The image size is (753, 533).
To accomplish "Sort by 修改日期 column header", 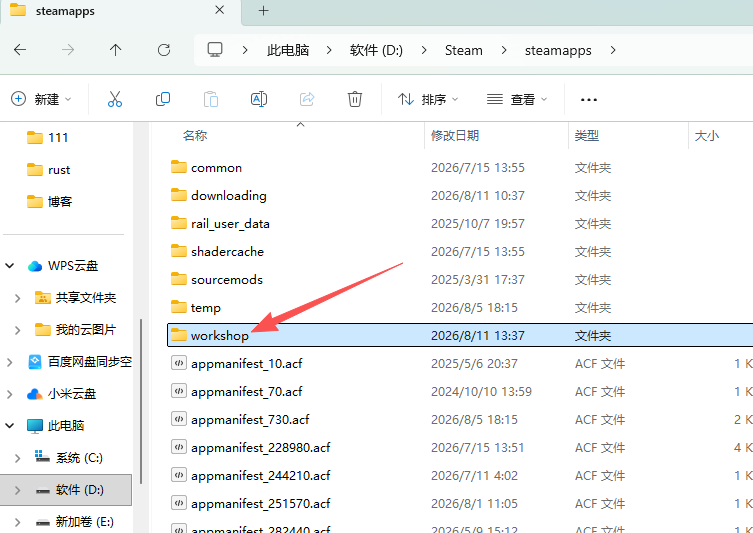I will [455, 136].
